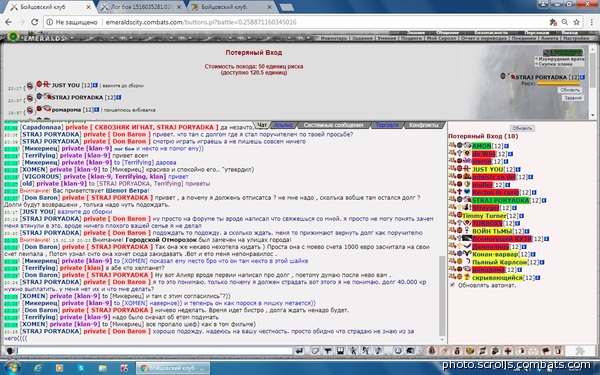Expand the Скупка хлама location entry

[x=555, y=64]
